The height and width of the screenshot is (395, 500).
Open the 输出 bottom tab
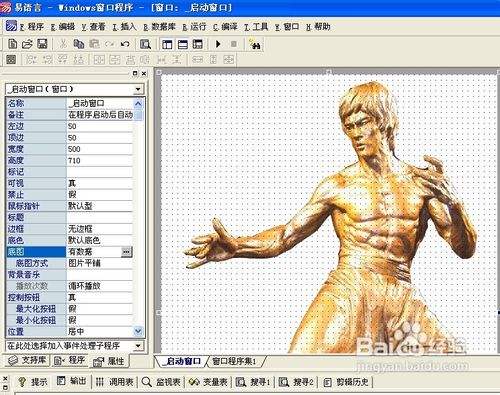71,381
